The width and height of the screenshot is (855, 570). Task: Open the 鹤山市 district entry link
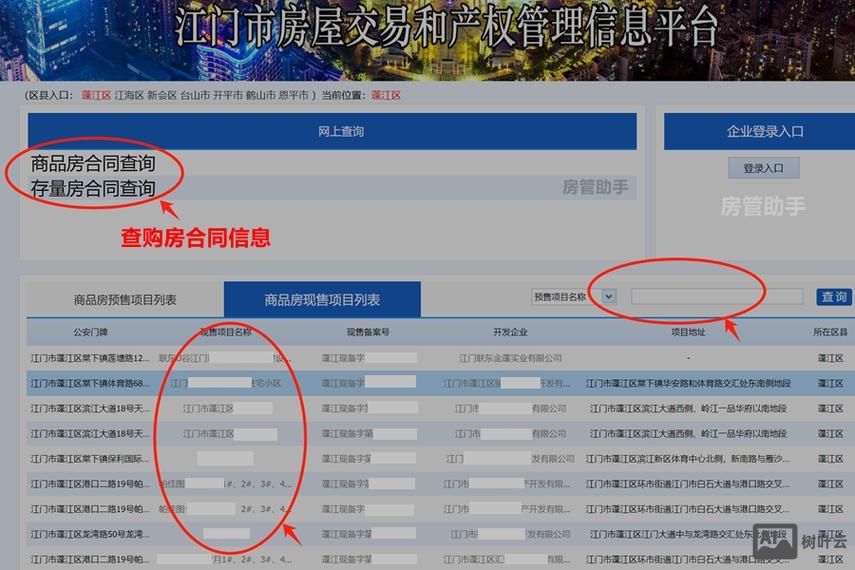click(x=261, y=95)
